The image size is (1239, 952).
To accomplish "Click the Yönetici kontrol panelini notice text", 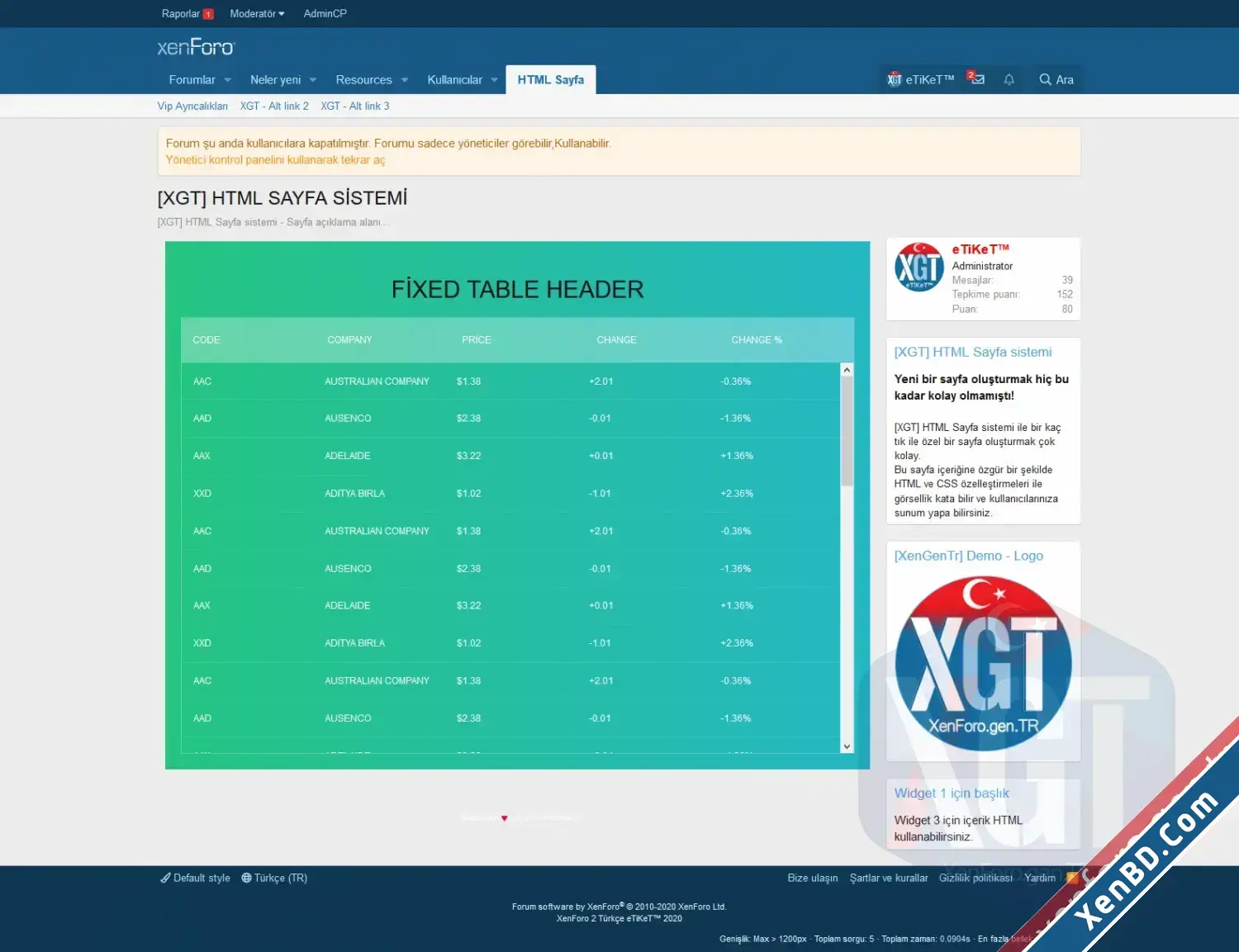I will (x=275, y=160).
